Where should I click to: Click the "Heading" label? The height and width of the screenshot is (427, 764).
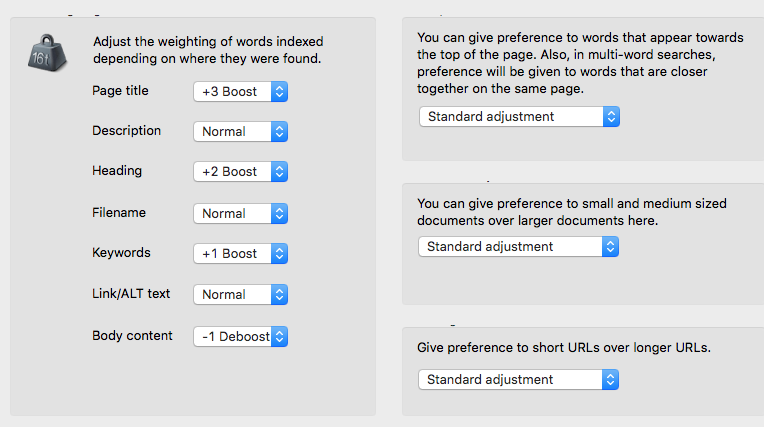pyautogui.click(x=117, y=171)
